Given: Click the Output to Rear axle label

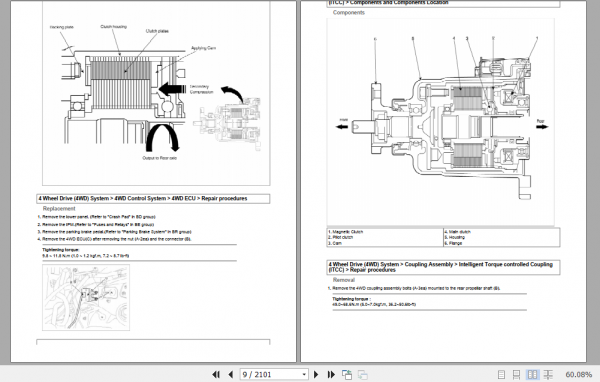Looking at the screenshot, I should point(160,158).
